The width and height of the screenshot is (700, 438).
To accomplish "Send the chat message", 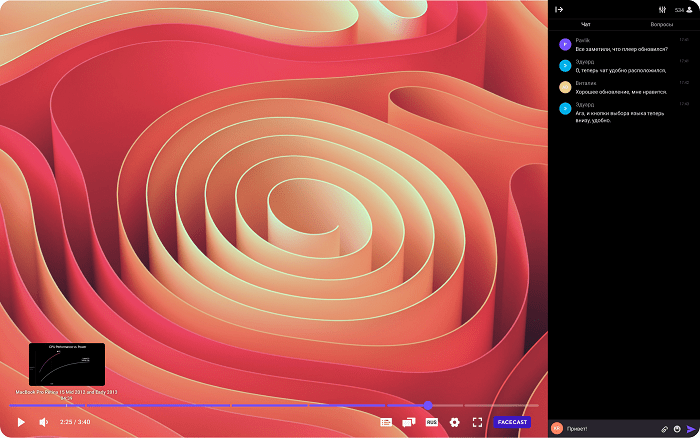I will [691, 429].
